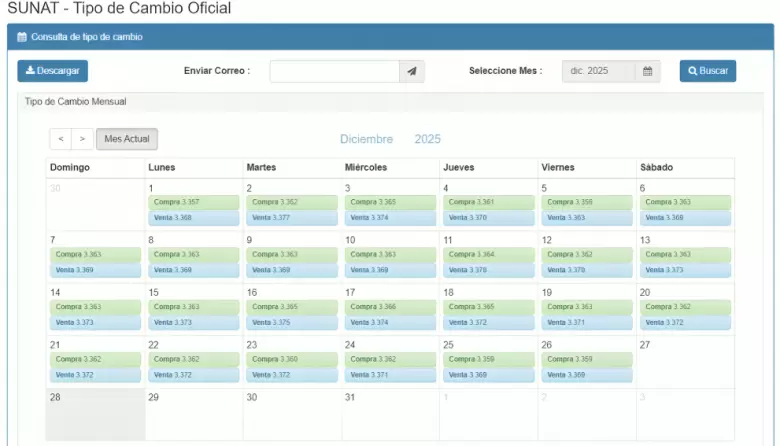Select the Compra 3.357 entry on December 1
Image resolution: width=780 pixels, height=446 pixels.
[193, 202]
